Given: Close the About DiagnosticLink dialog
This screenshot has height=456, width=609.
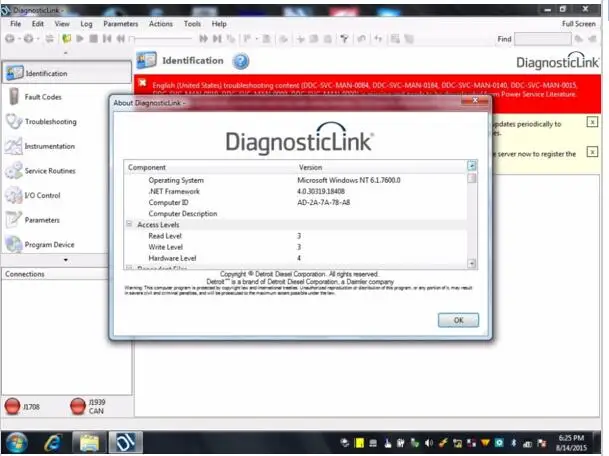Looking at the screenshot, I should point(475,101).
